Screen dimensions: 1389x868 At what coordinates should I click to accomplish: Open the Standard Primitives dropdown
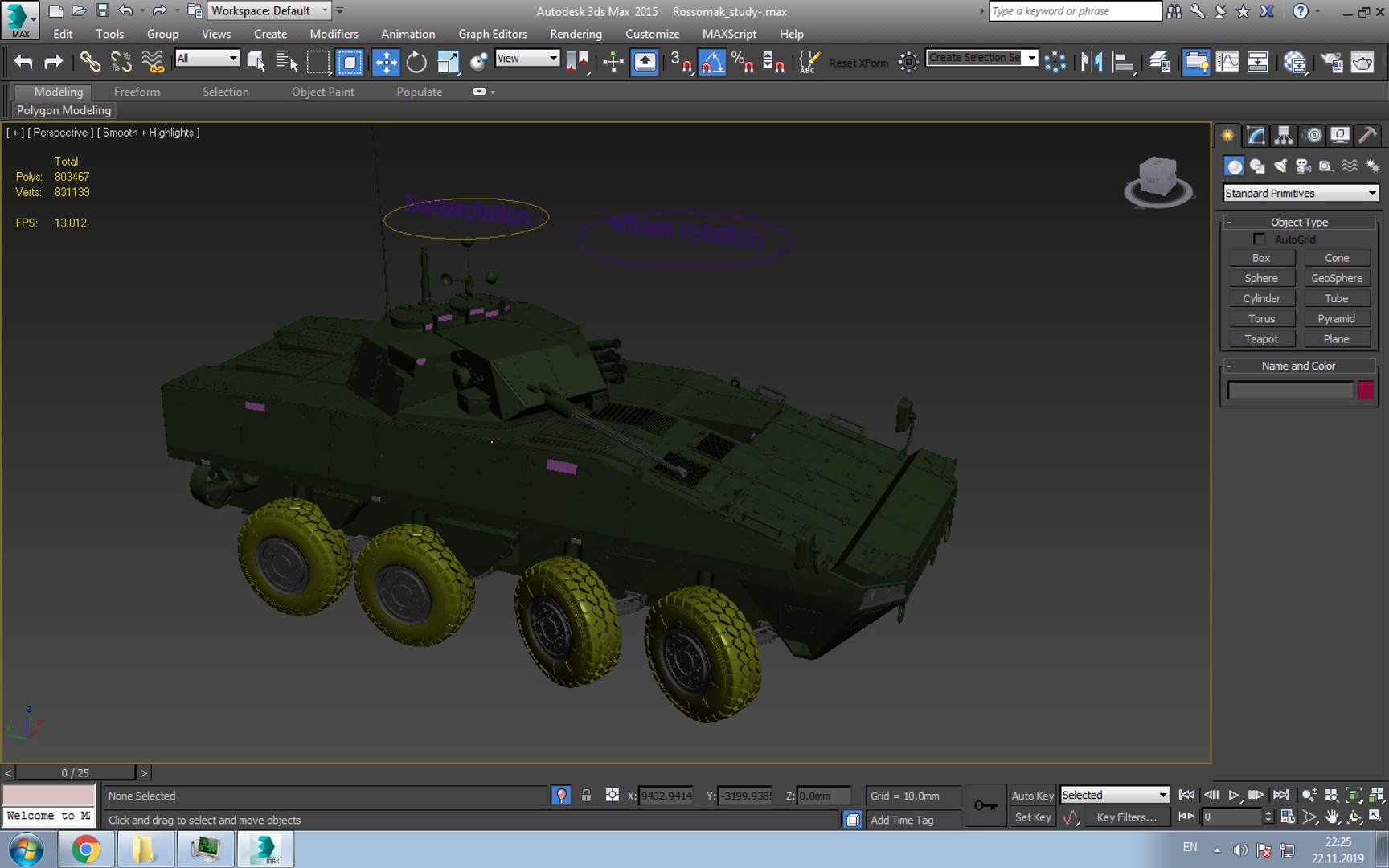(x=1301, y=193)
